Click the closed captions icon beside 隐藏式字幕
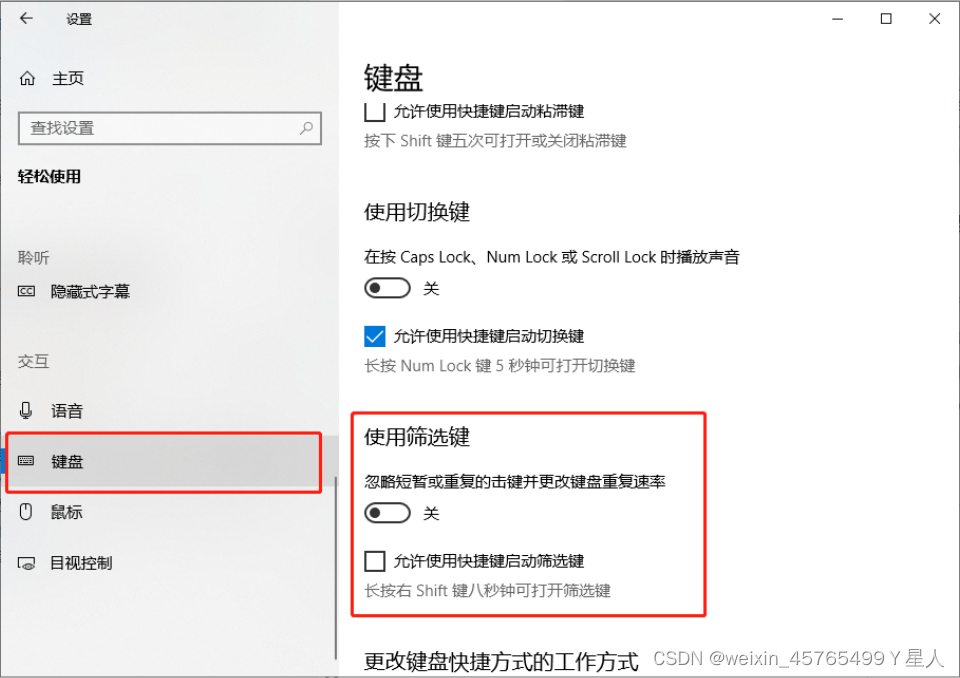Screen dimensions: 960x678 (x=26, y=291)
